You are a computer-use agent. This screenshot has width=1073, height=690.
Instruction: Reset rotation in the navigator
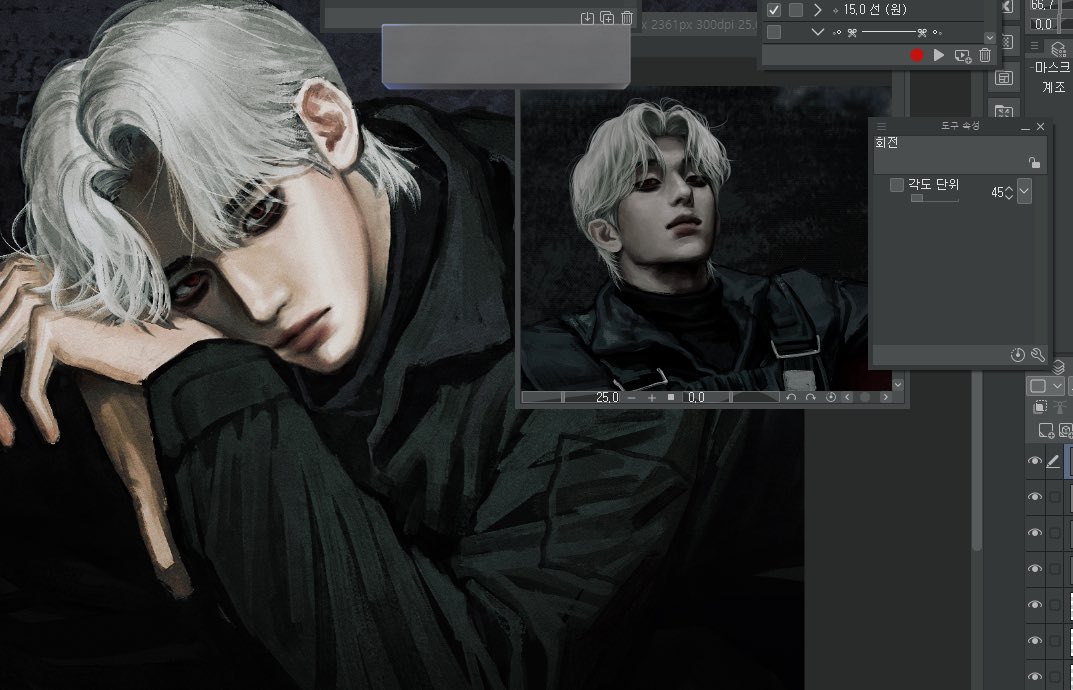tap(831, 397)
